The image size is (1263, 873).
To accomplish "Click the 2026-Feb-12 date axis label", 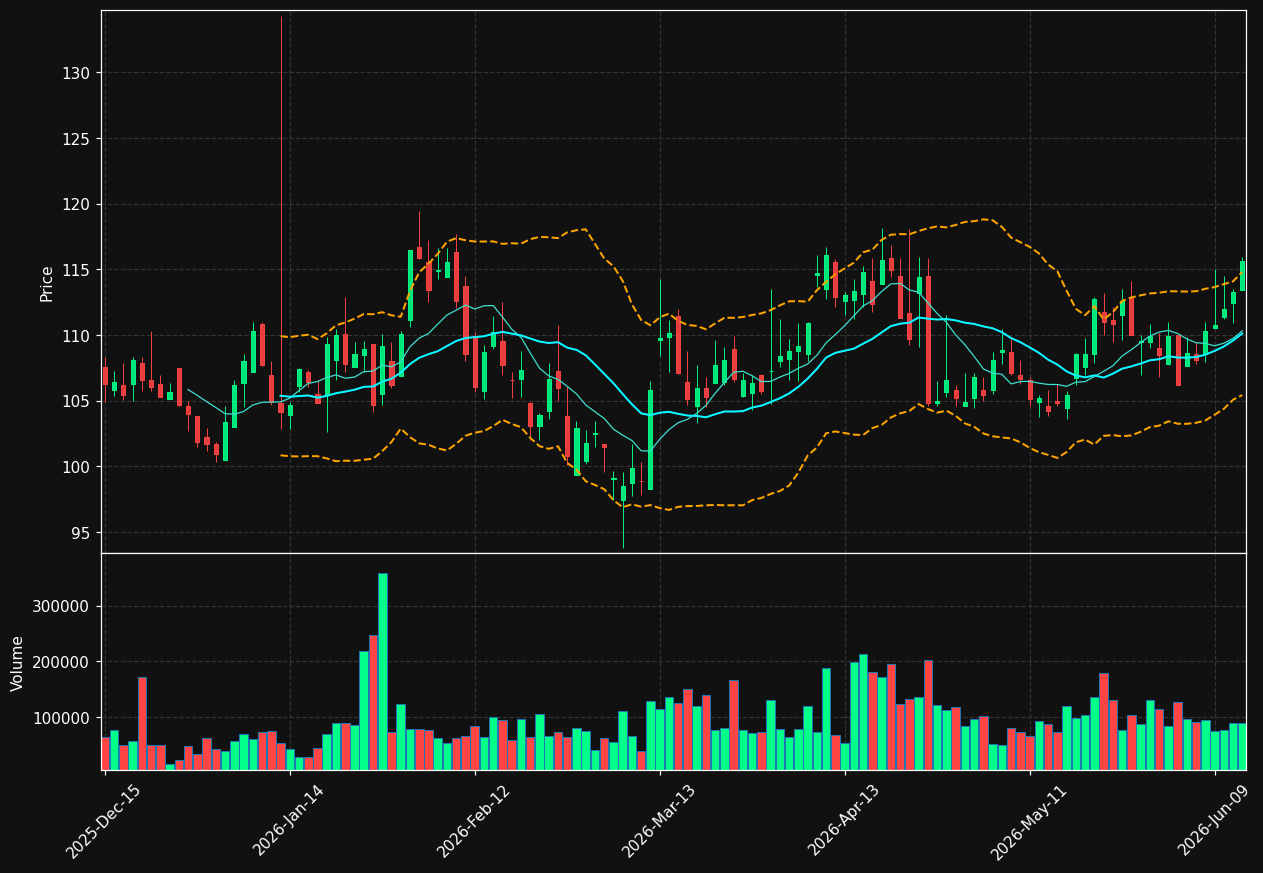I will point(474,821).
